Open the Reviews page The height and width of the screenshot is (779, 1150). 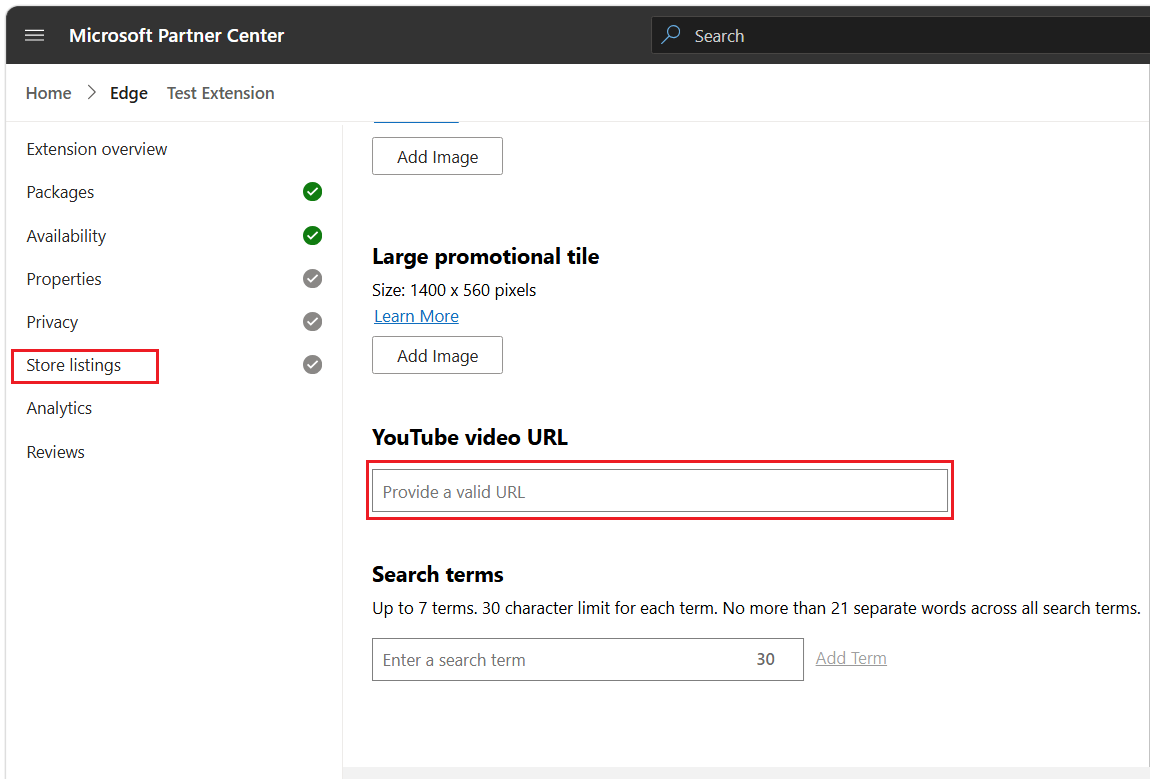[56, 452]
